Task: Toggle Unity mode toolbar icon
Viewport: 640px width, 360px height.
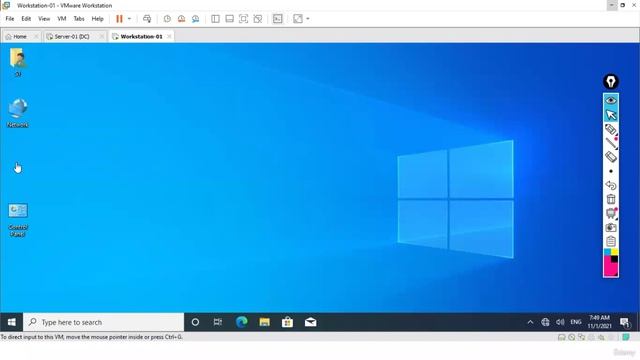Action: (258, 19)
